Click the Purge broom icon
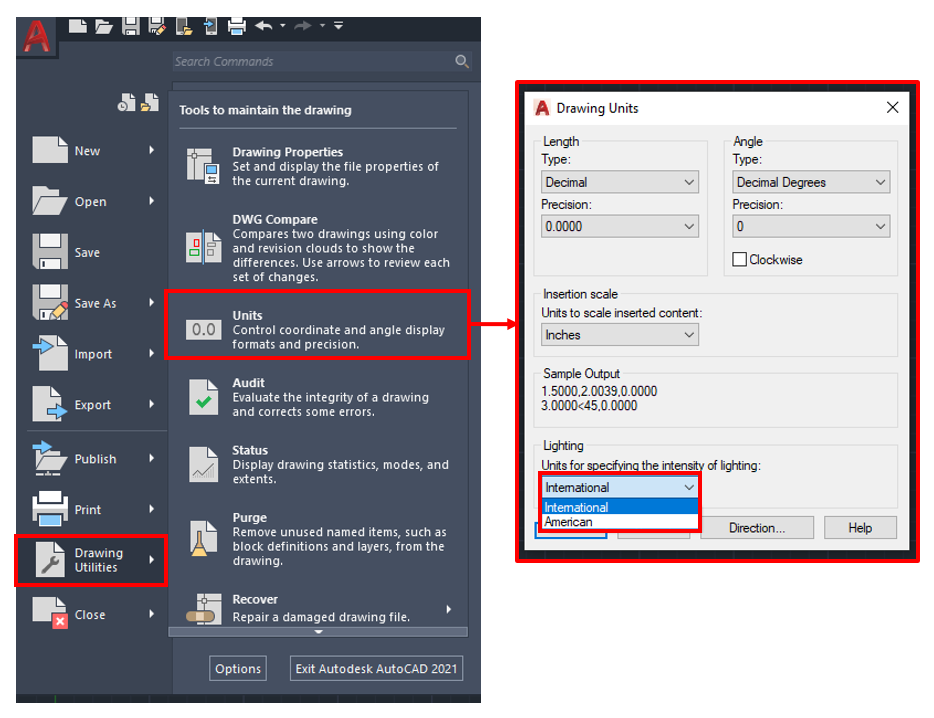 click(203, 538)
